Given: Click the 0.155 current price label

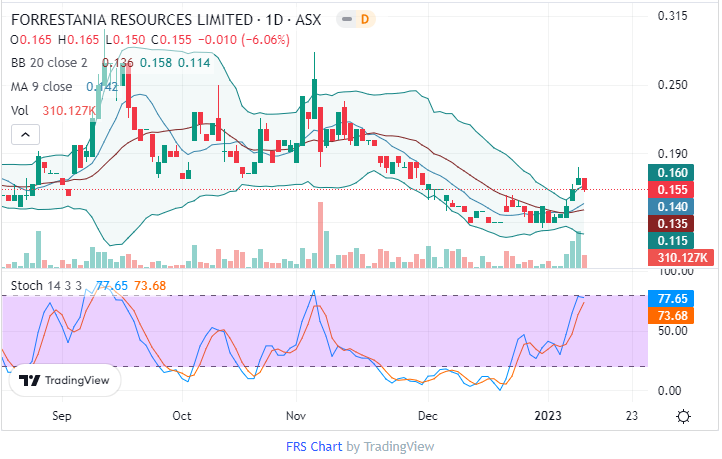Looking at the screenshot, I should [677, 189].
